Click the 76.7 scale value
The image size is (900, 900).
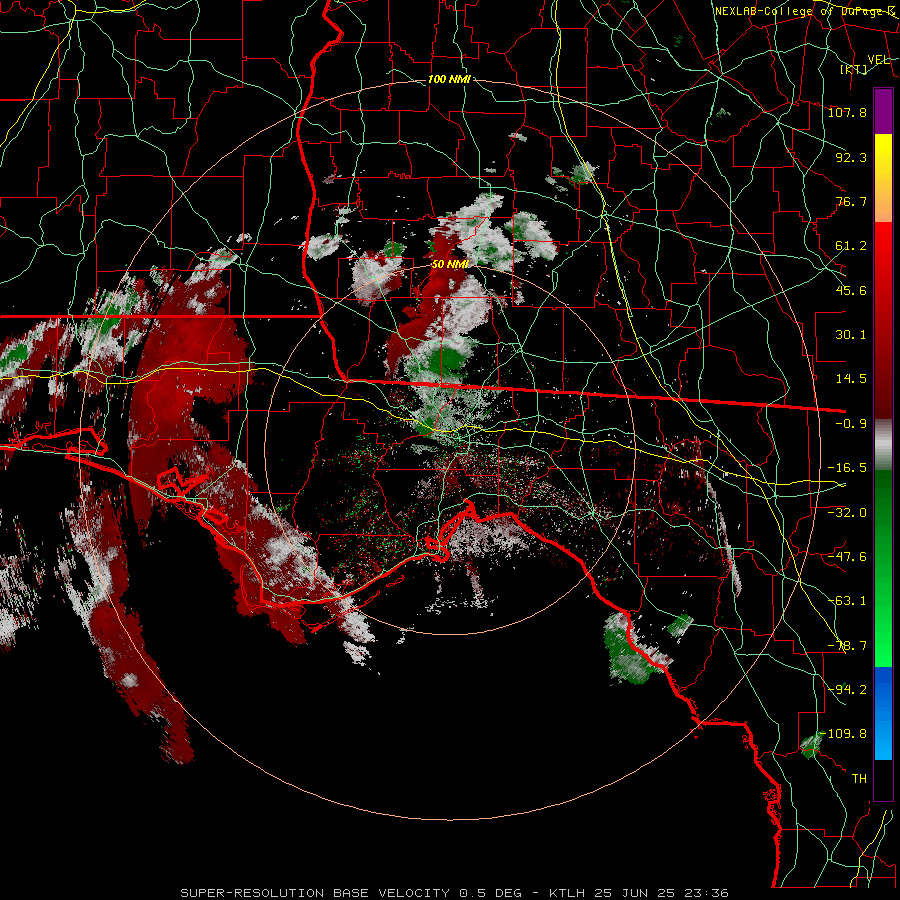point(851,201)
